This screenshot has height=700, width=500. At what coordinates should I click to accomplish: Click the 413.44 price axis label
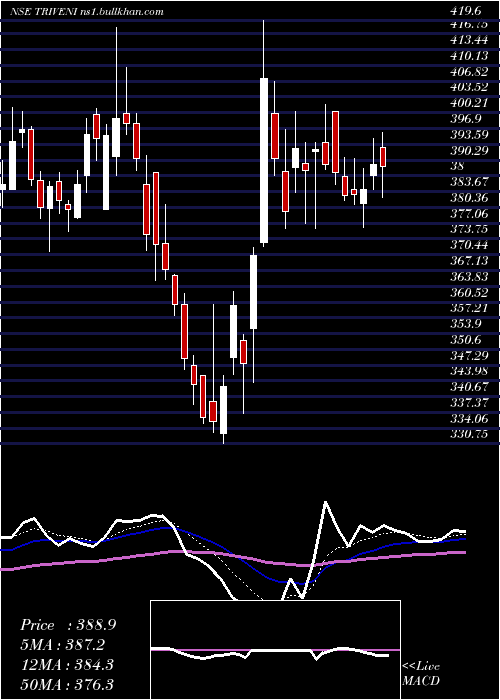469,41
